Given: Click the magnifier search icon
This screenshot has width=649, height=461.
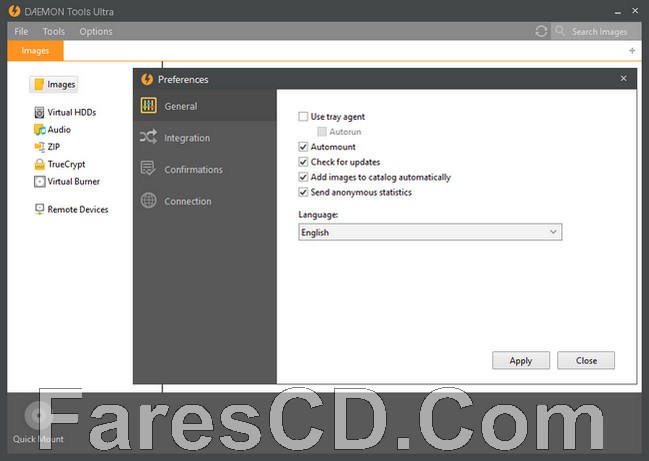Looking at the screenshot, I should tap(560, 31).
